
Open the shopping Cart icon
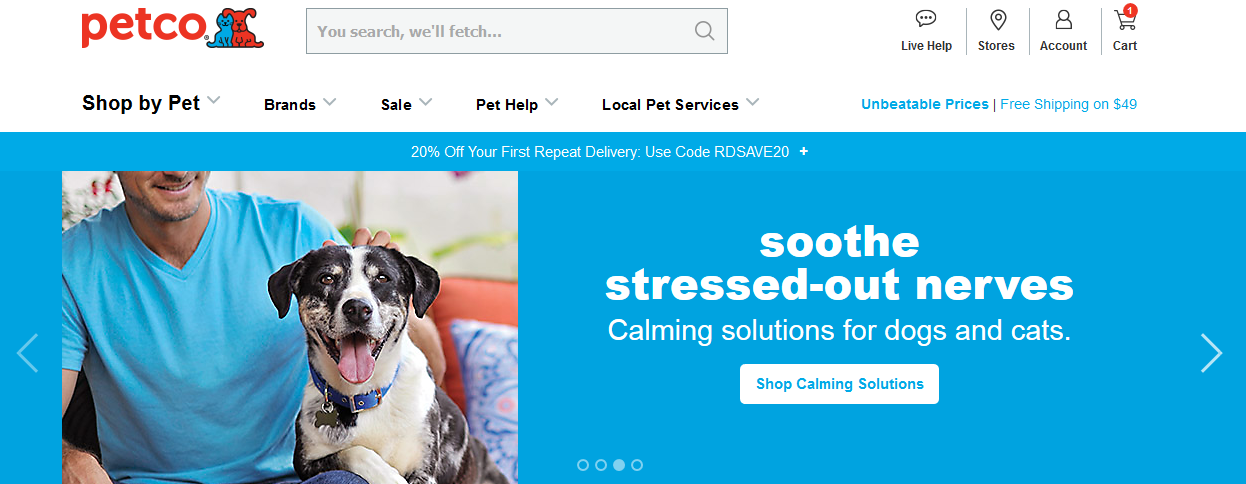[1125, 19]
